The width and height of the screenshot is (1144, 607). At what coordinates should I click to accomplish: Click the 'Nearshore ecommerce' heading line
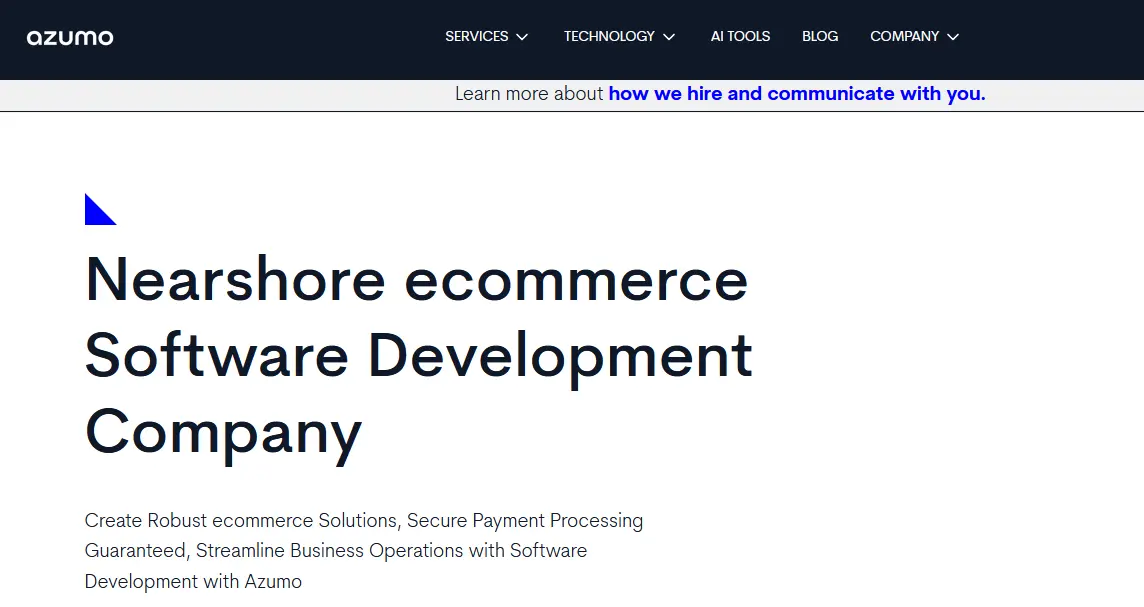coord(417,279)
